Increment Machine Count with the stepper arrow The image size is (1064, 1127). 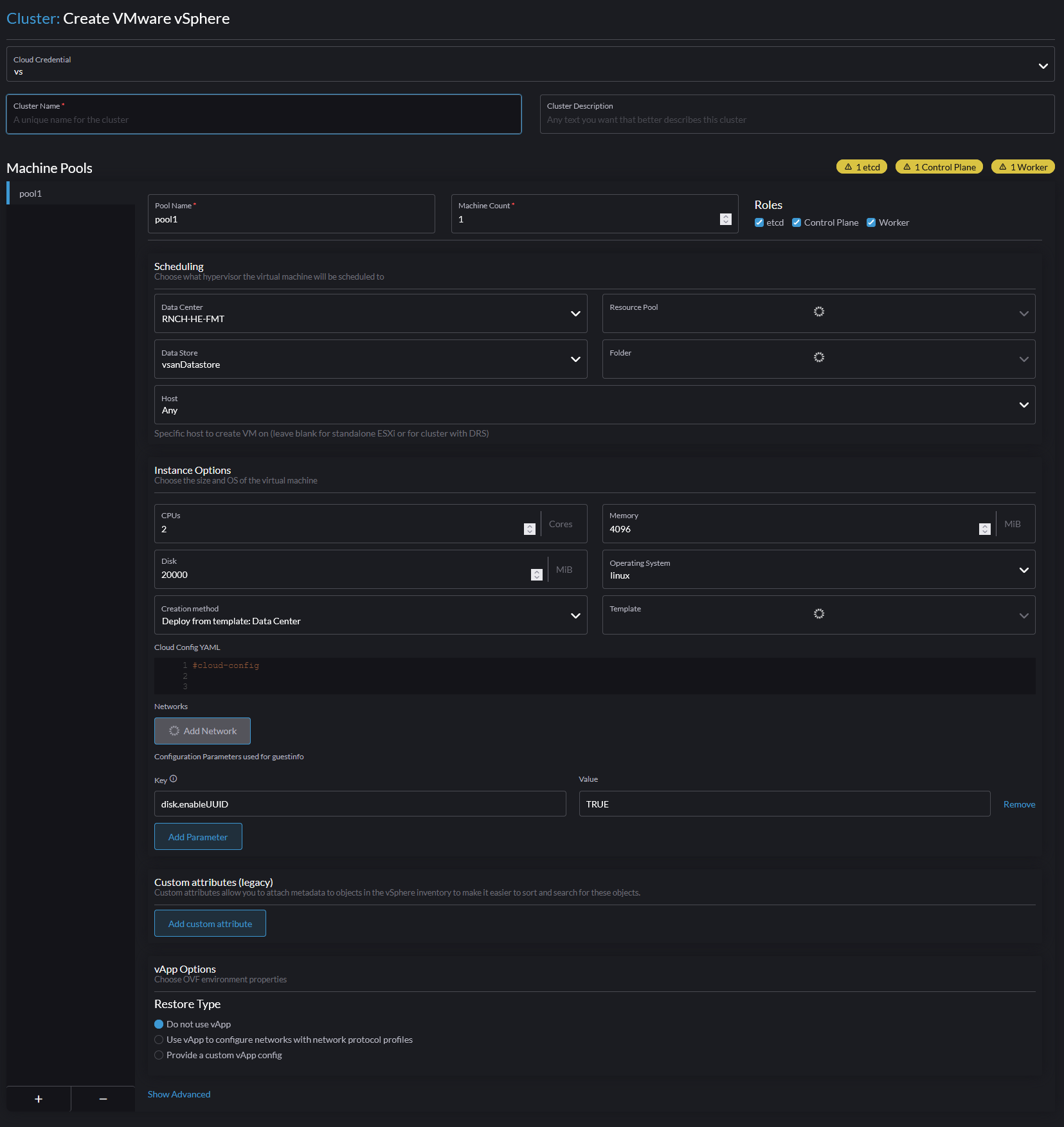(x=726, y=217)
